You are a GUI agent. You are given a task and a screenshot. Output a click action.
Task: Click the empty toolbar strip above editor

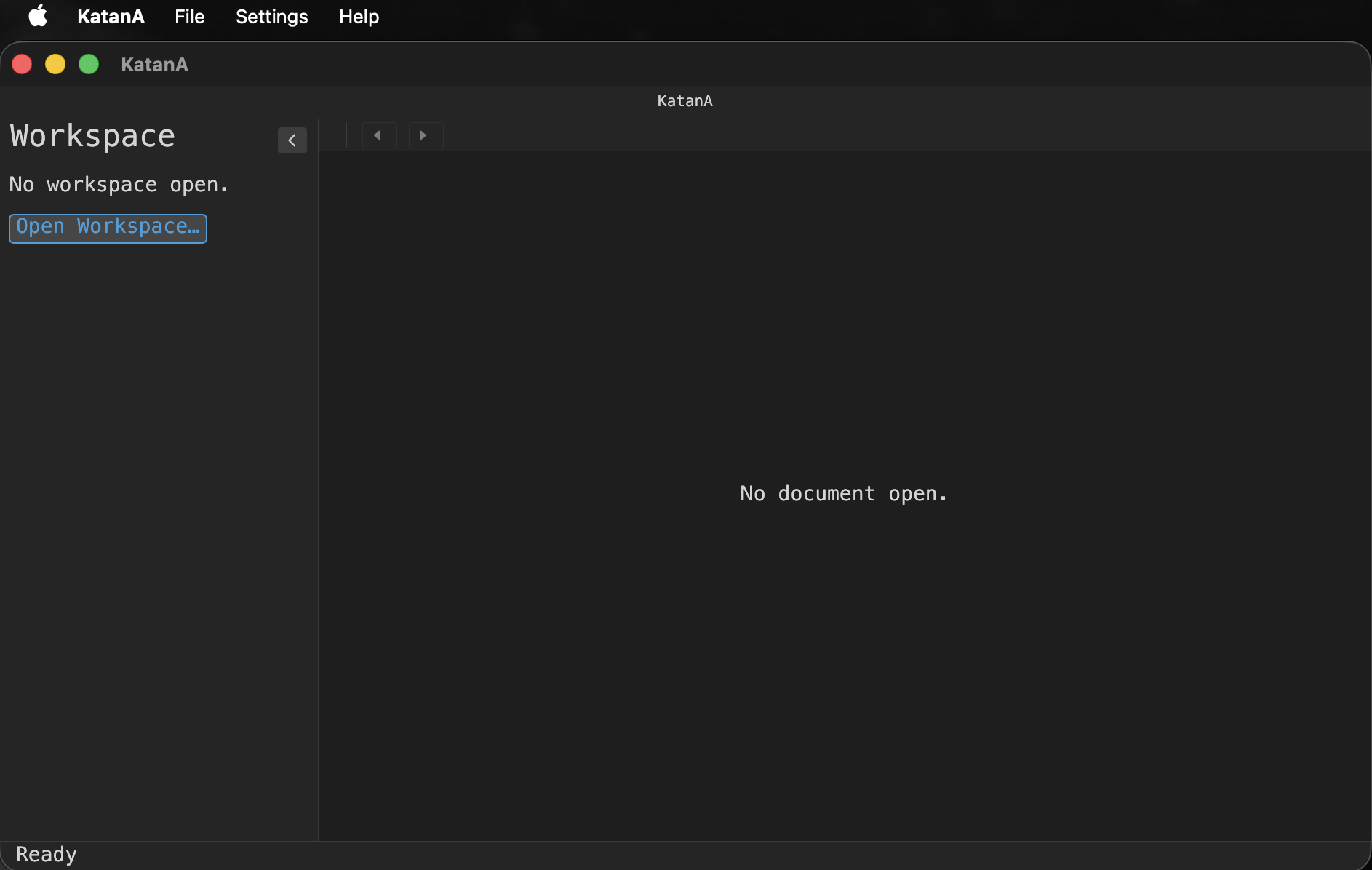coord(873,135)
